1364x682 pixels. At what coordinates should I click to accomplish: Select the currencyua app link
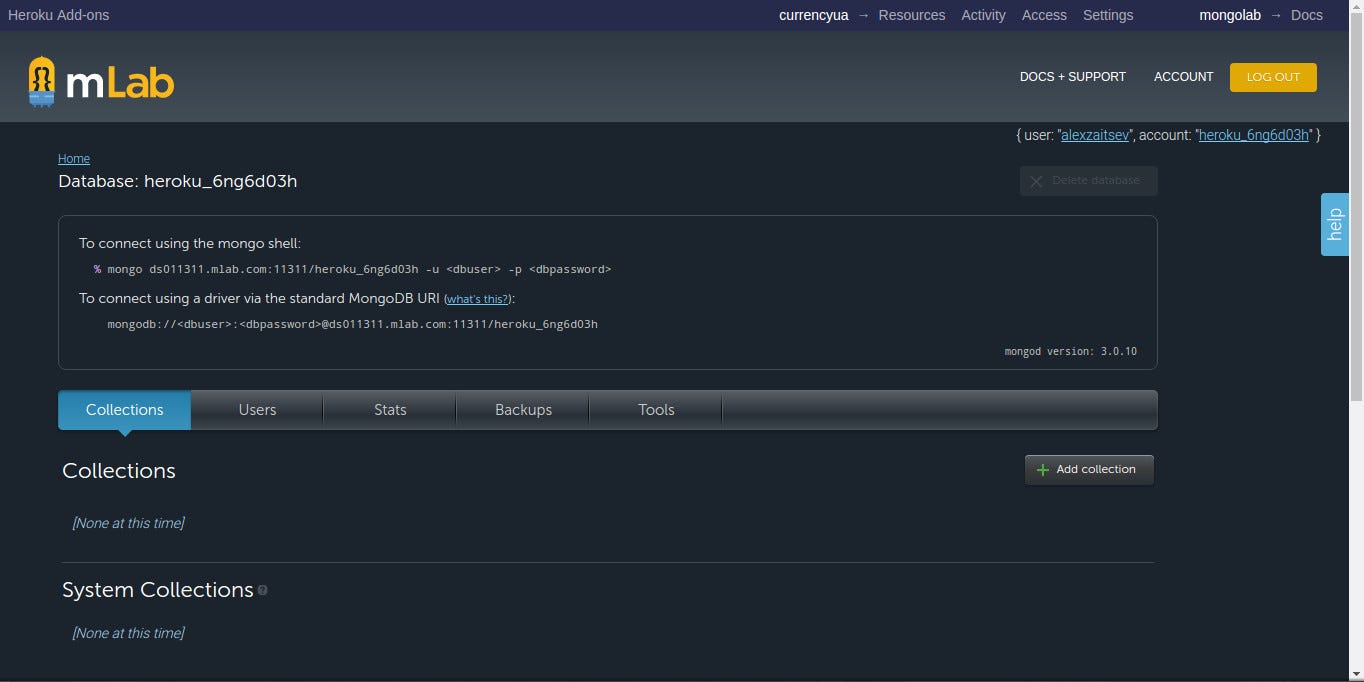[x=814, y=15]
